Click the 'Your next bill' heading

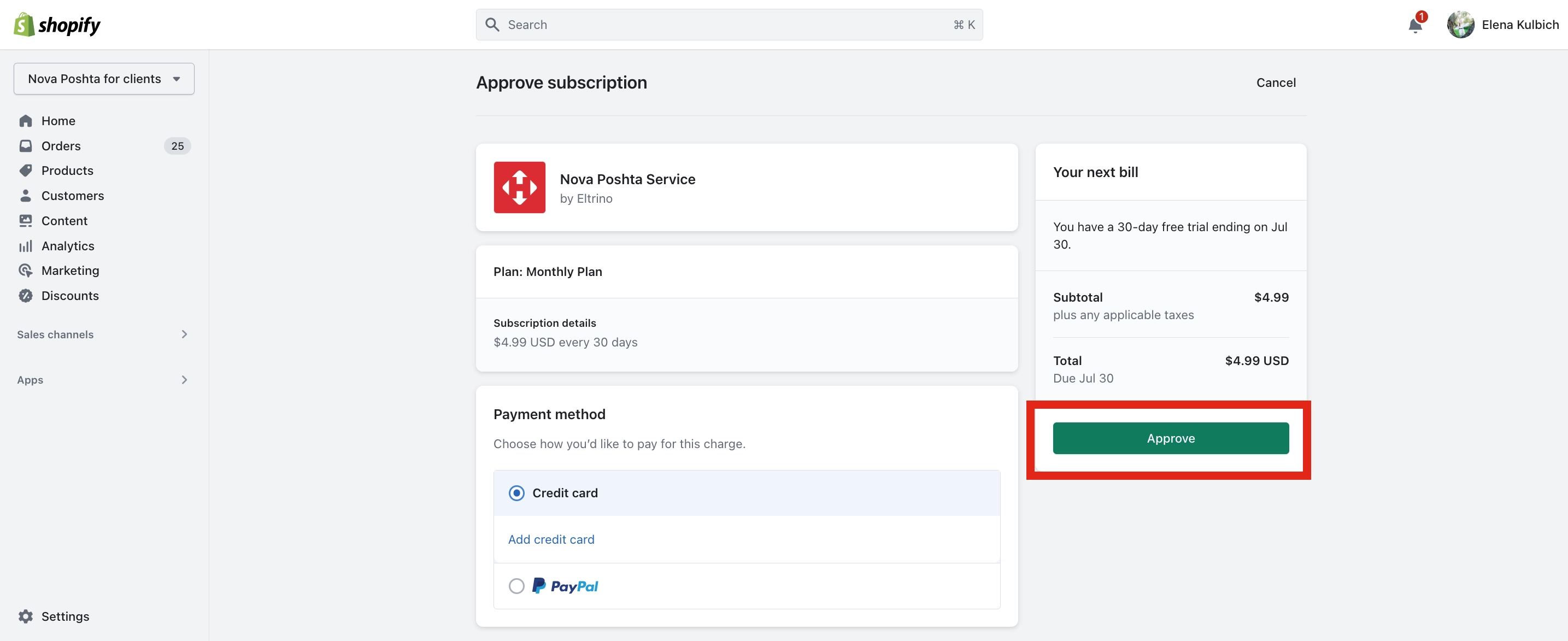[1095, 172]
